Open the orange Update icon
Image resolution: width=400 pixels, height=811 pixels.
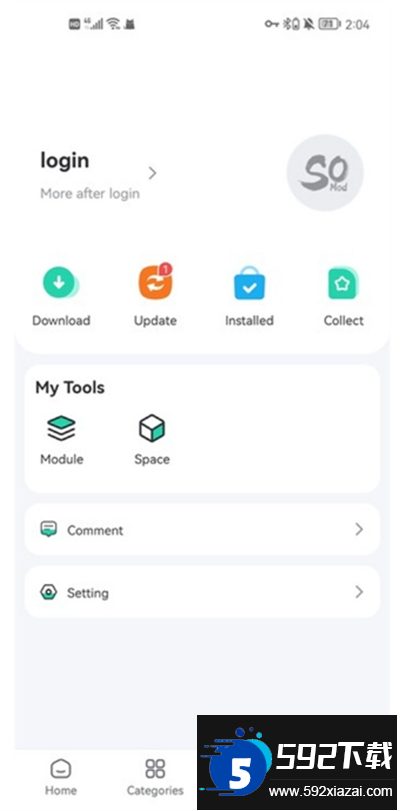[155, 283]
